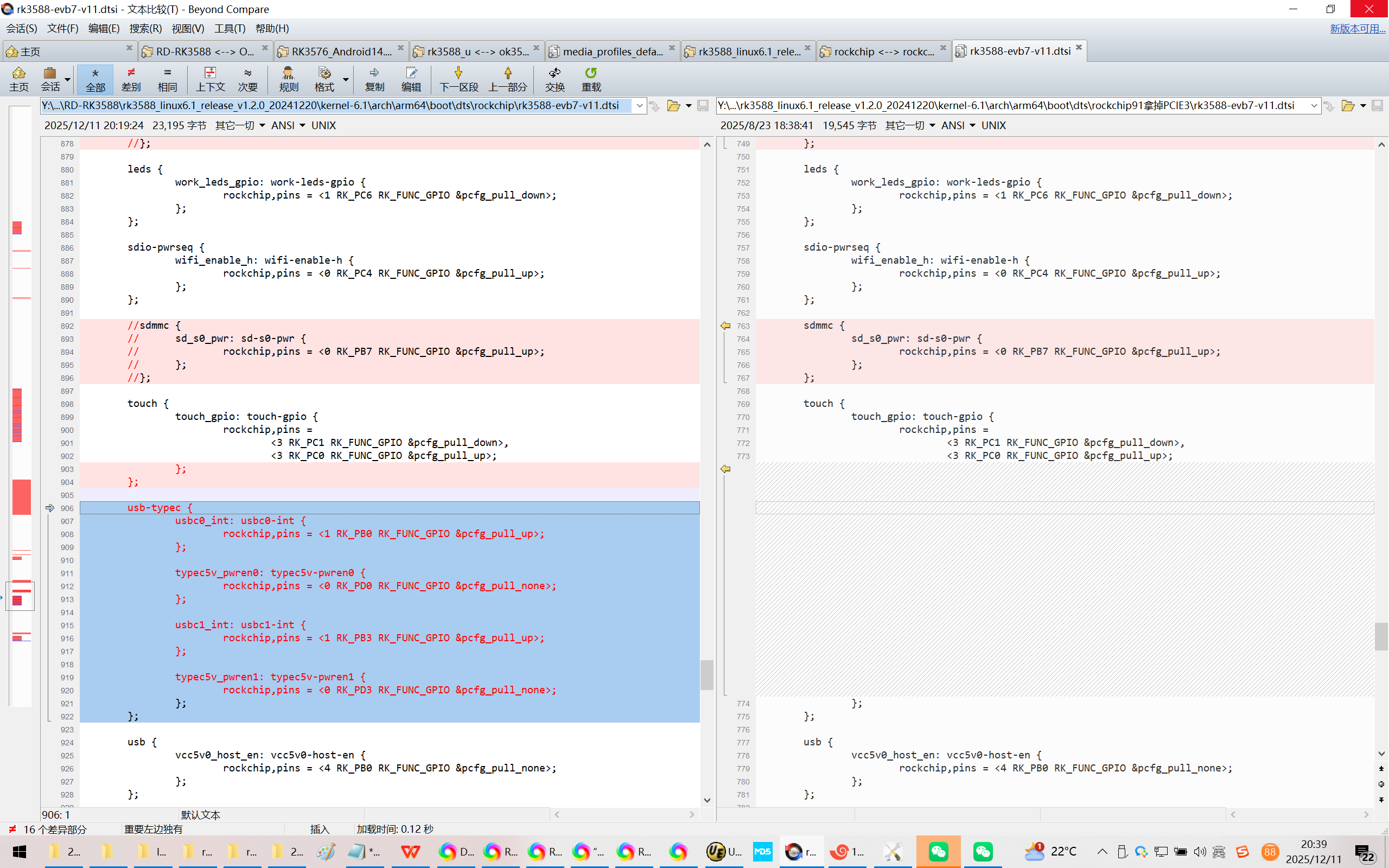The width and height of the screenshot is (1389, 868).
Task: Open the Rules (规则) referee icon
Action: pyautogui.click(x=288, y=79)
